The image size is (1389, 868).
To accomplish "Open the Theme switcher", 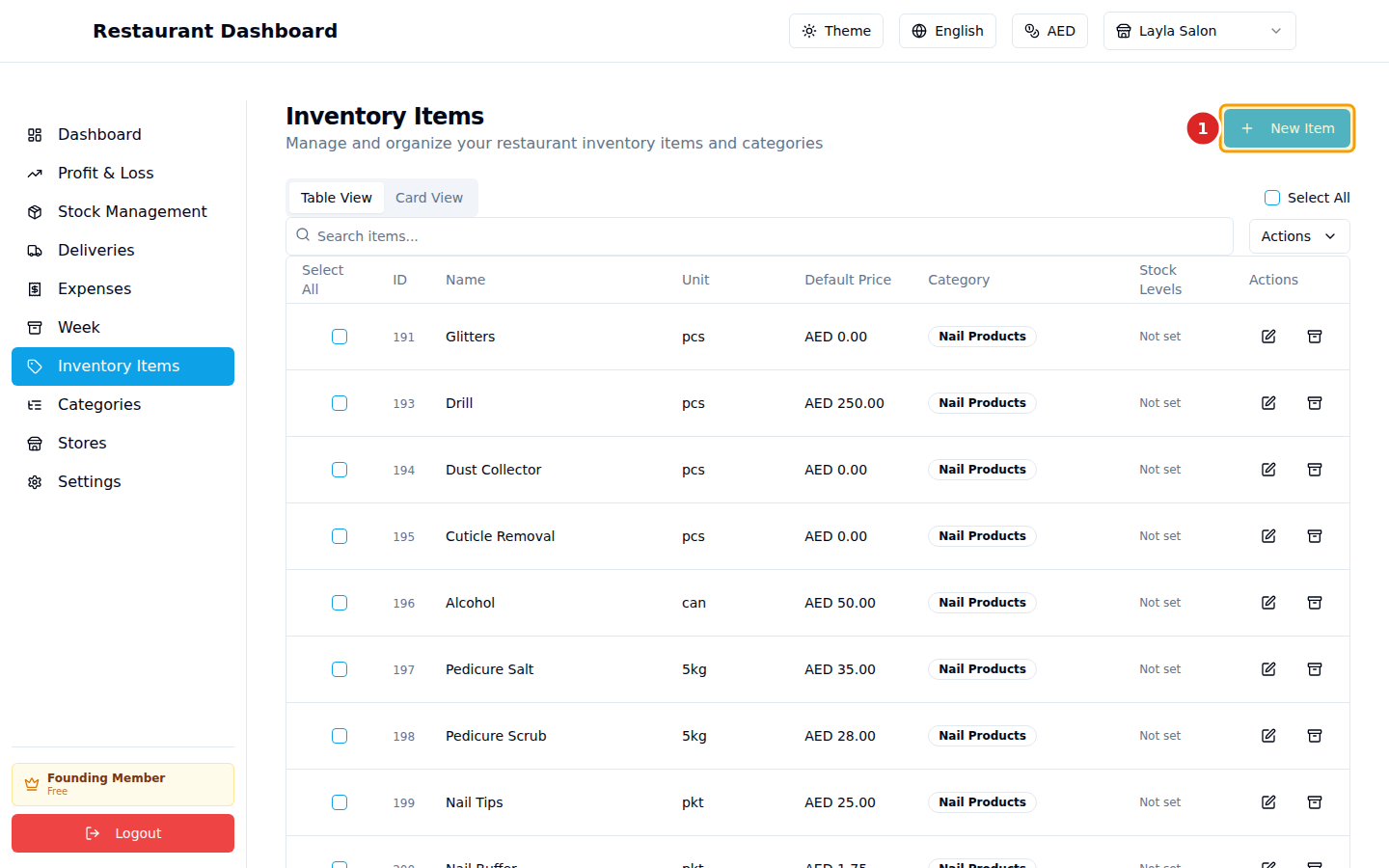I will pyautogui.click(x=835, y=31).
